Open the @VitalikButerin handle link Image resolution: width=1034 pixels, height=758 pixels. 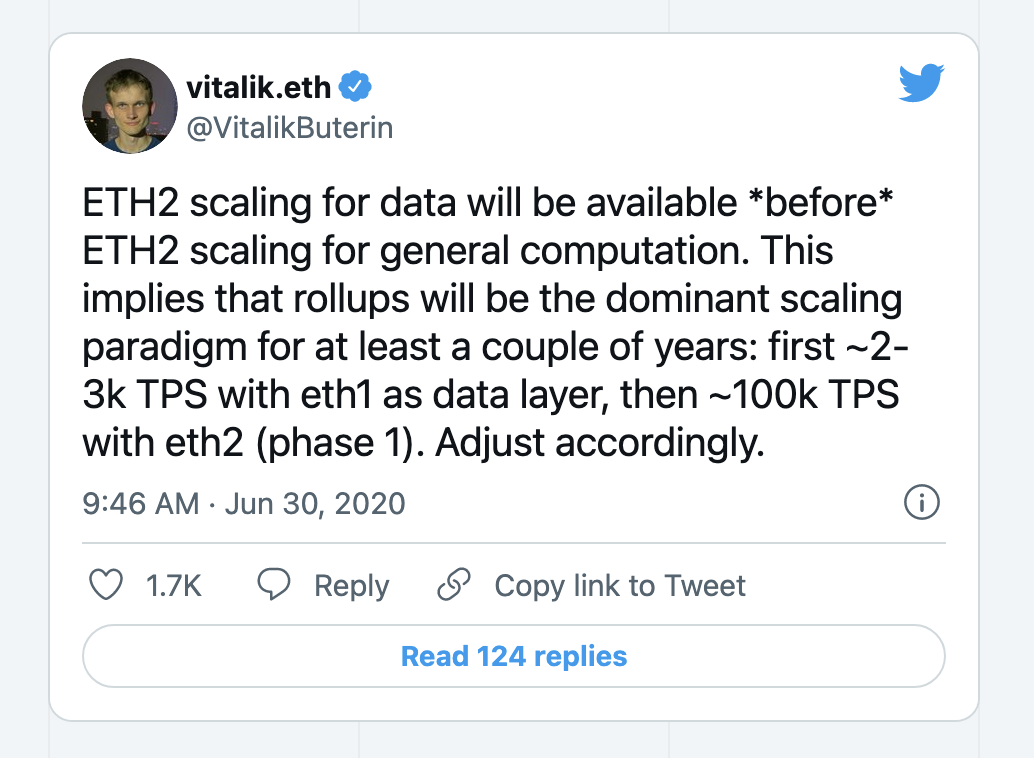pos(290,128)
